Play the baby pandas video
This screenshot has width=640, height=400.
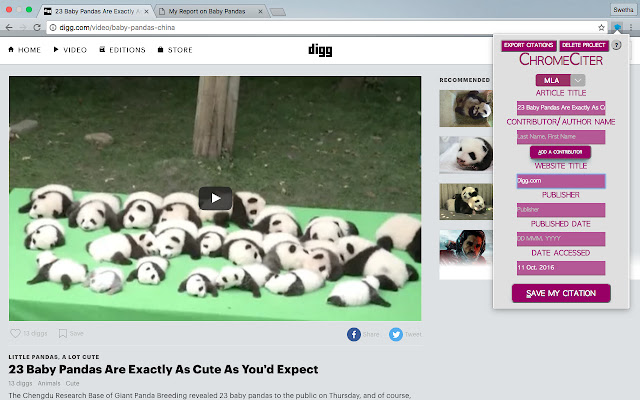(214, 198)
